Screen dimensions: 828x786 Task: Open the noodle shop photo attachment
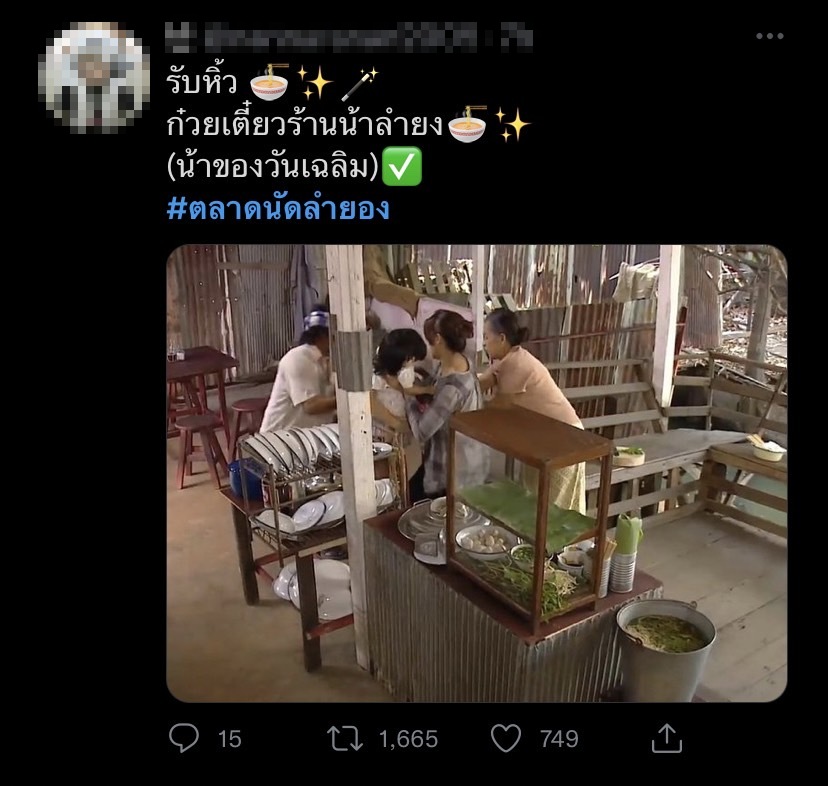tap(477, 473)
